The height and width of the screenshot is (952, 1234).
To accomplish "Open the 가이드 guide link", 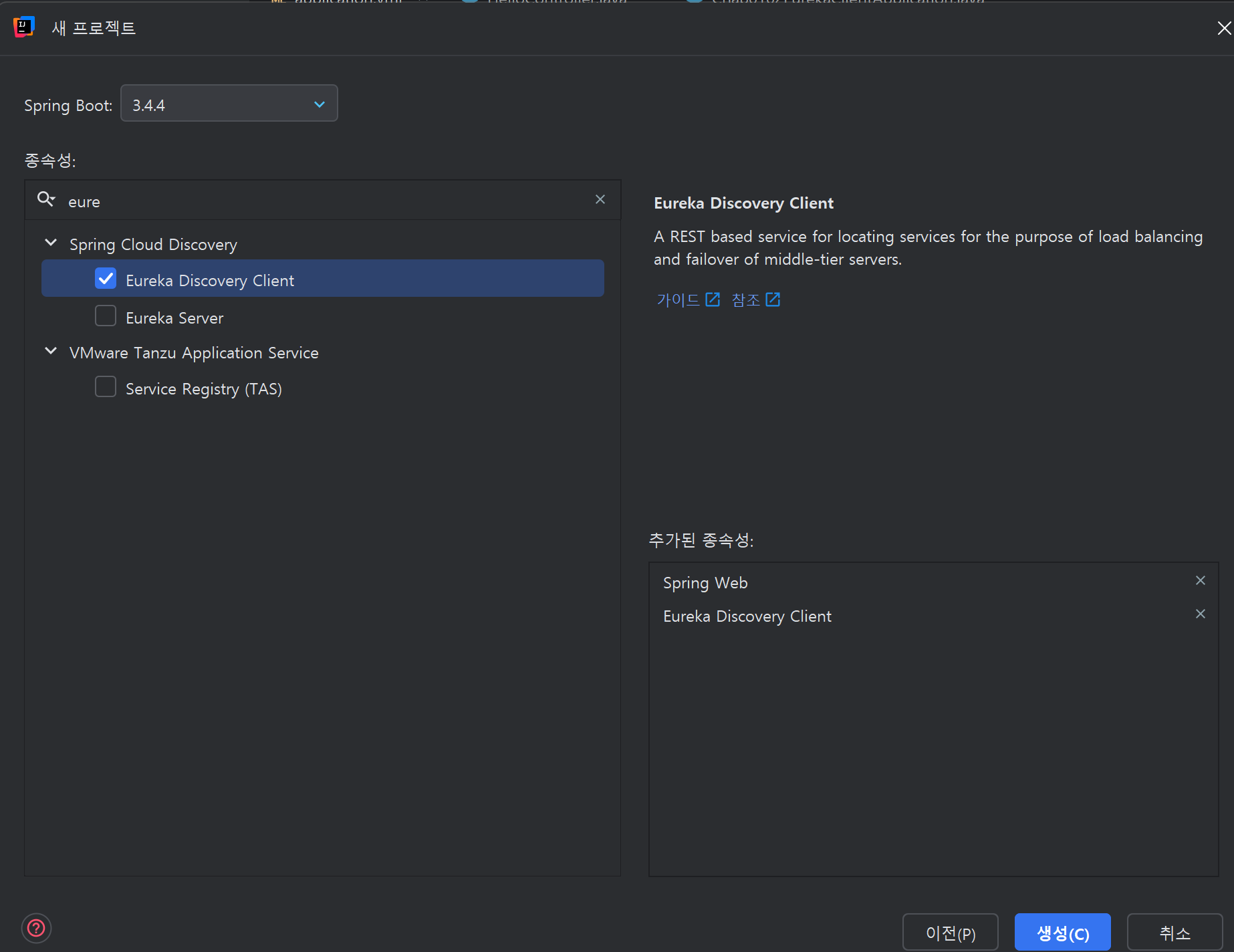I will click(689, 300).
